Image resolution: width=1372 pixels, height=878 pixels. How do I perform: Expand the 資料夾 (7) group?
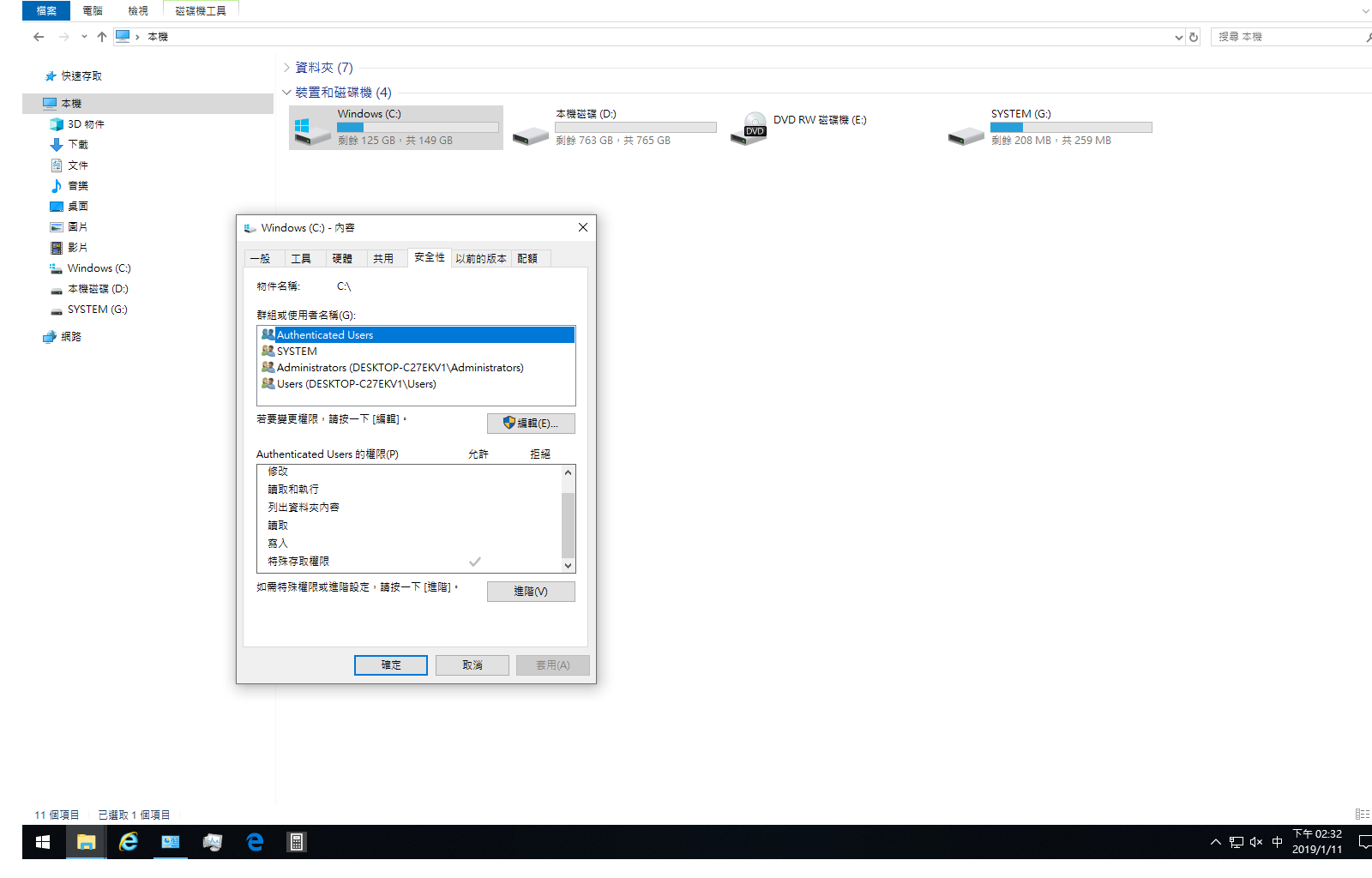click(x=286, y=68)
